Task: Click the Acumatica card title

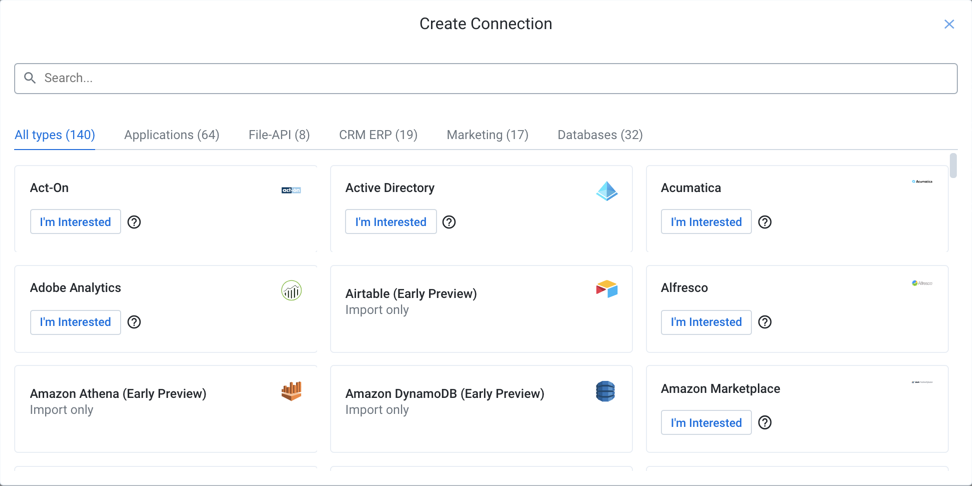Action: point(691,187)
